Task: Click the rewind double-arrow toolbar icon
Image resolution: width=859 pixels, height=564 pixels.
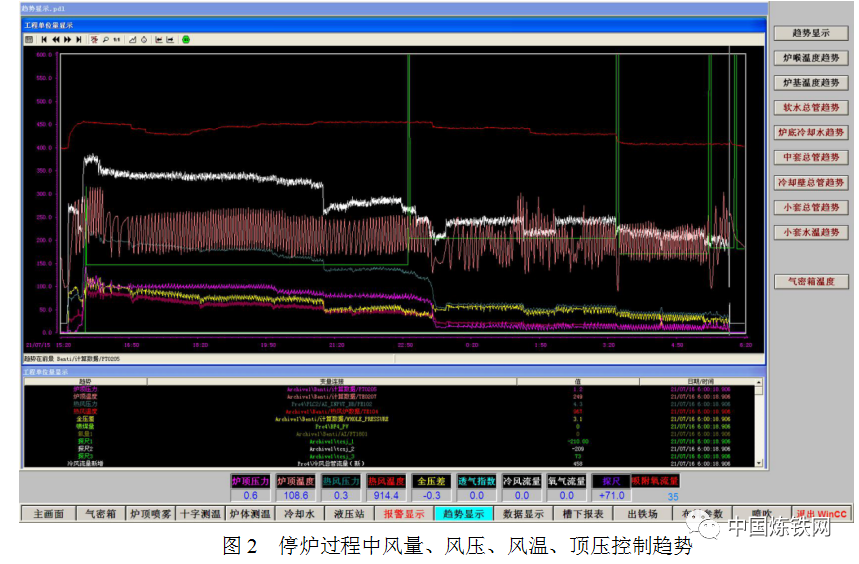Action: pyautogui.click(x=55, y=39)
